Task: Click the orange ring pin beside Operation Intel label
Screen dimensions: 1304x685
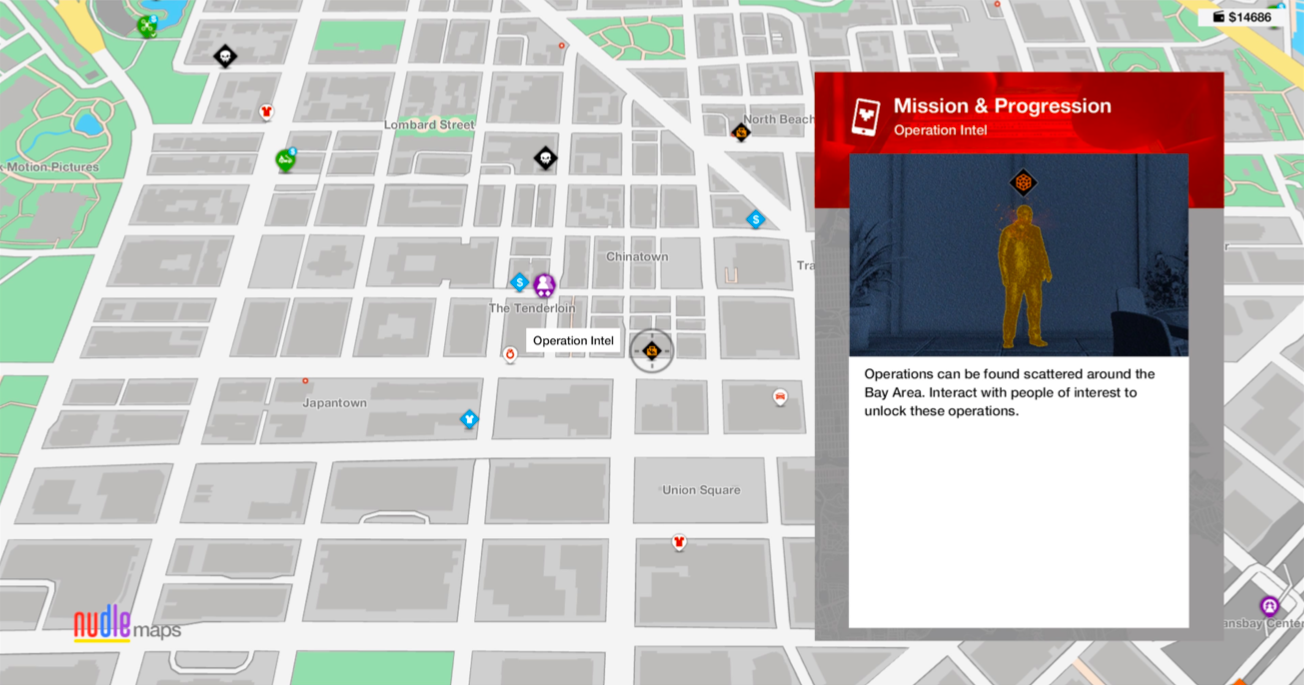Action: pos(510,355)
